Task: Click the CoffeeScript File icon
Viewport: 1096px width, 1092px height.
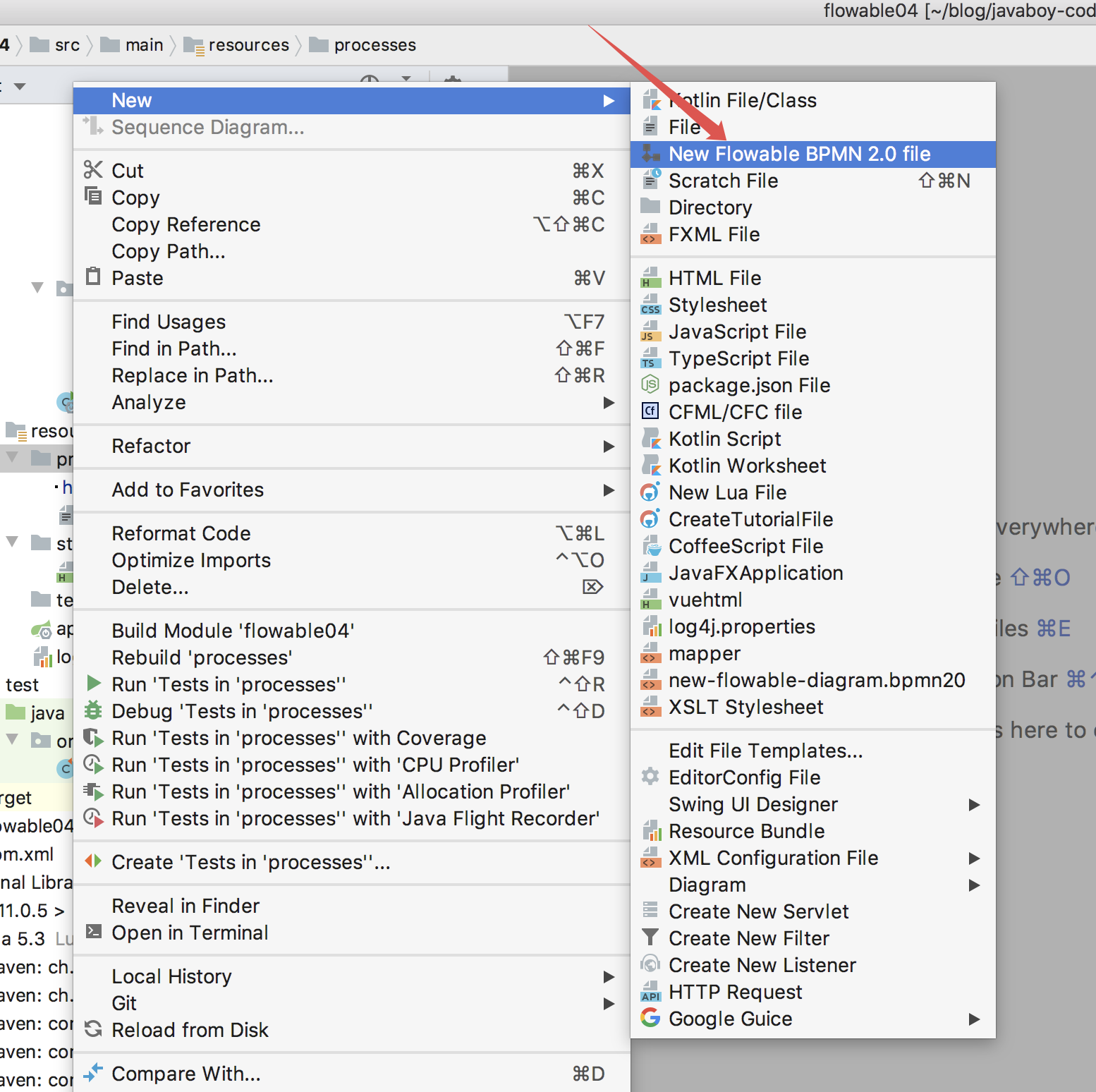Action: [x=650, y=546]
